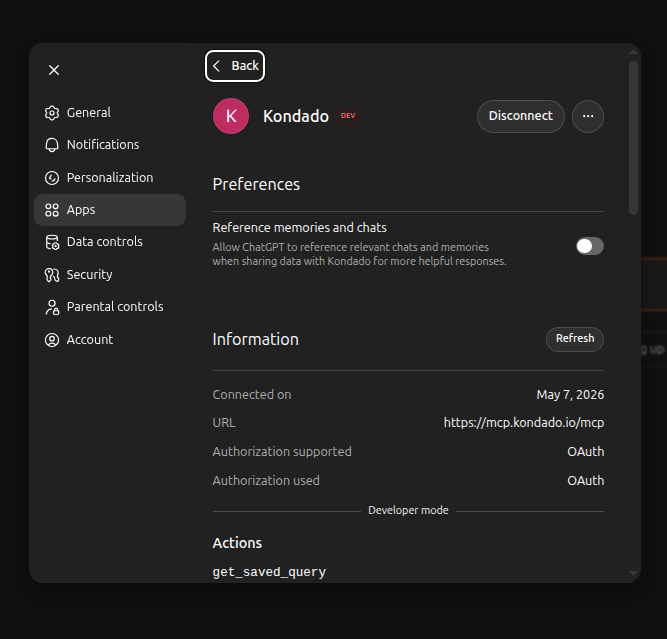Screen dimensions: 667x639
Task: Click the Account profile icon
Action: click(52, 340)
